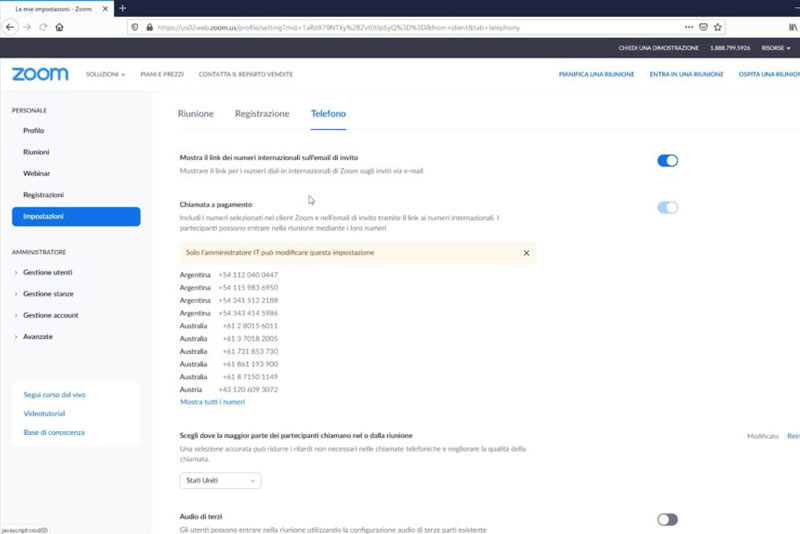Click the browser back arrow
Screen dimensions: 800x534
[10, 28]
